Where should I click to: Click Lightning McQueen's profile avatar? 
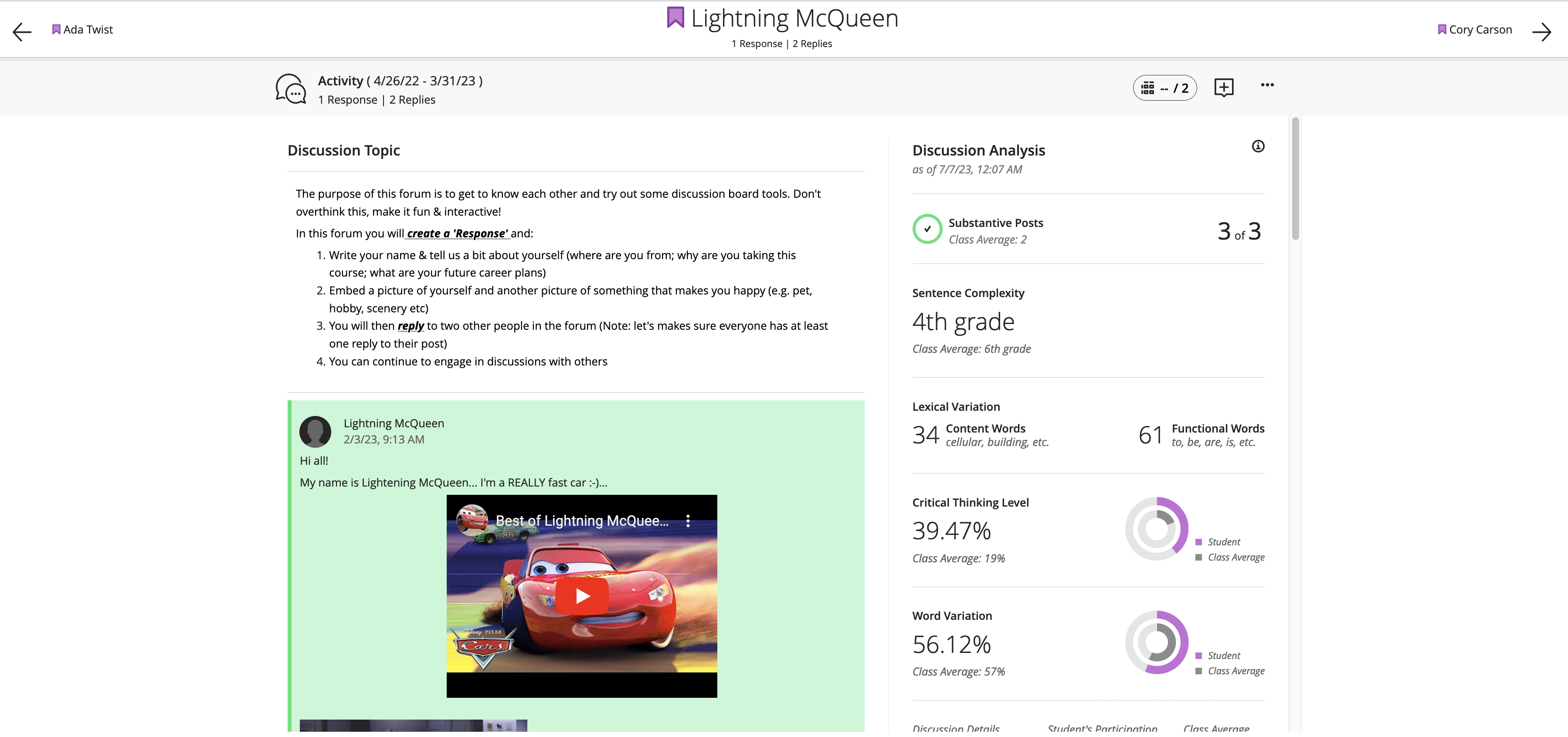tap(316, 432)
